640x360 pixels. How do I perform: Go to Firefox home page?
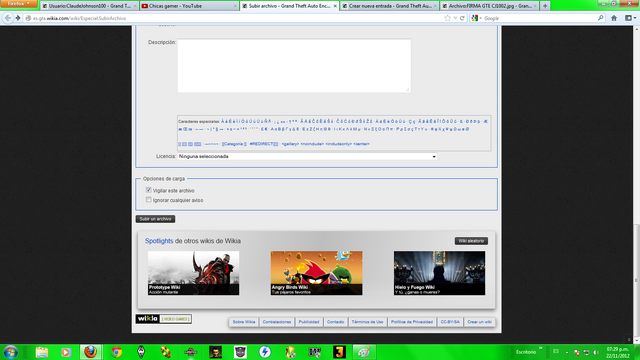[614, 18]
